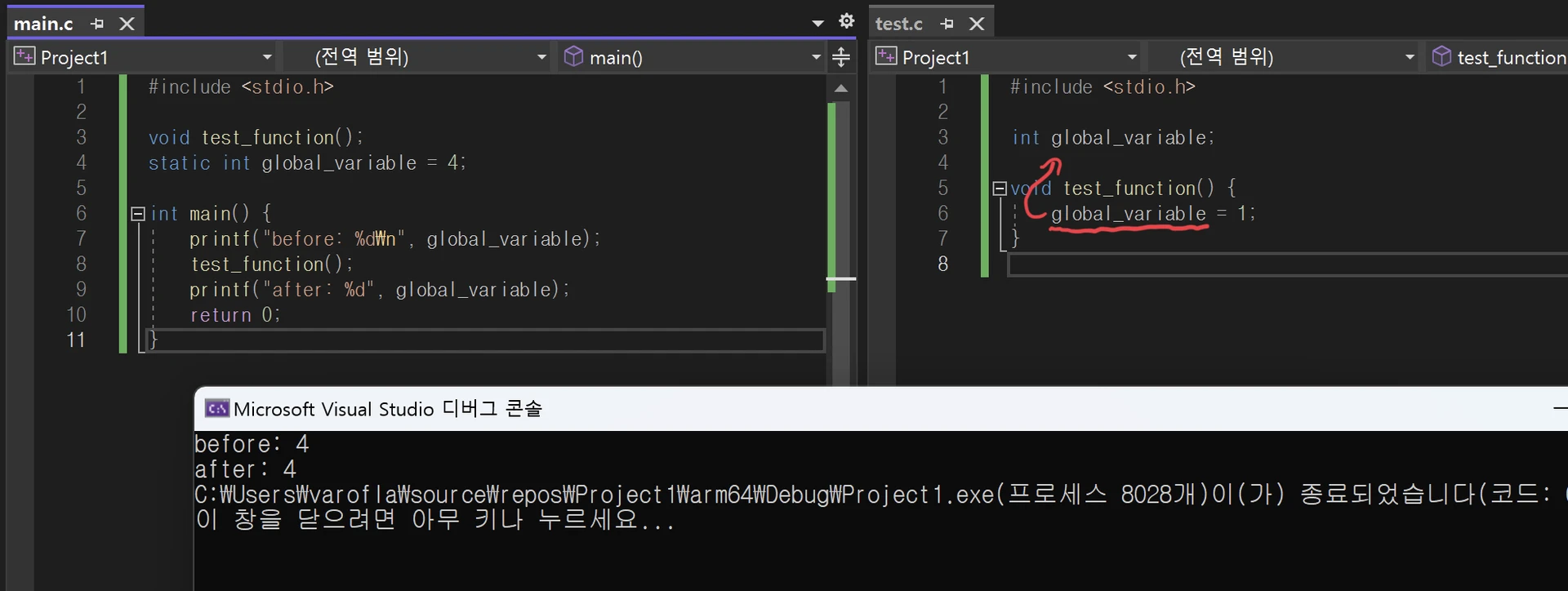Click the test_function cube icon
This screenshot has height=591, width=1568.
tap(1441, 56)
